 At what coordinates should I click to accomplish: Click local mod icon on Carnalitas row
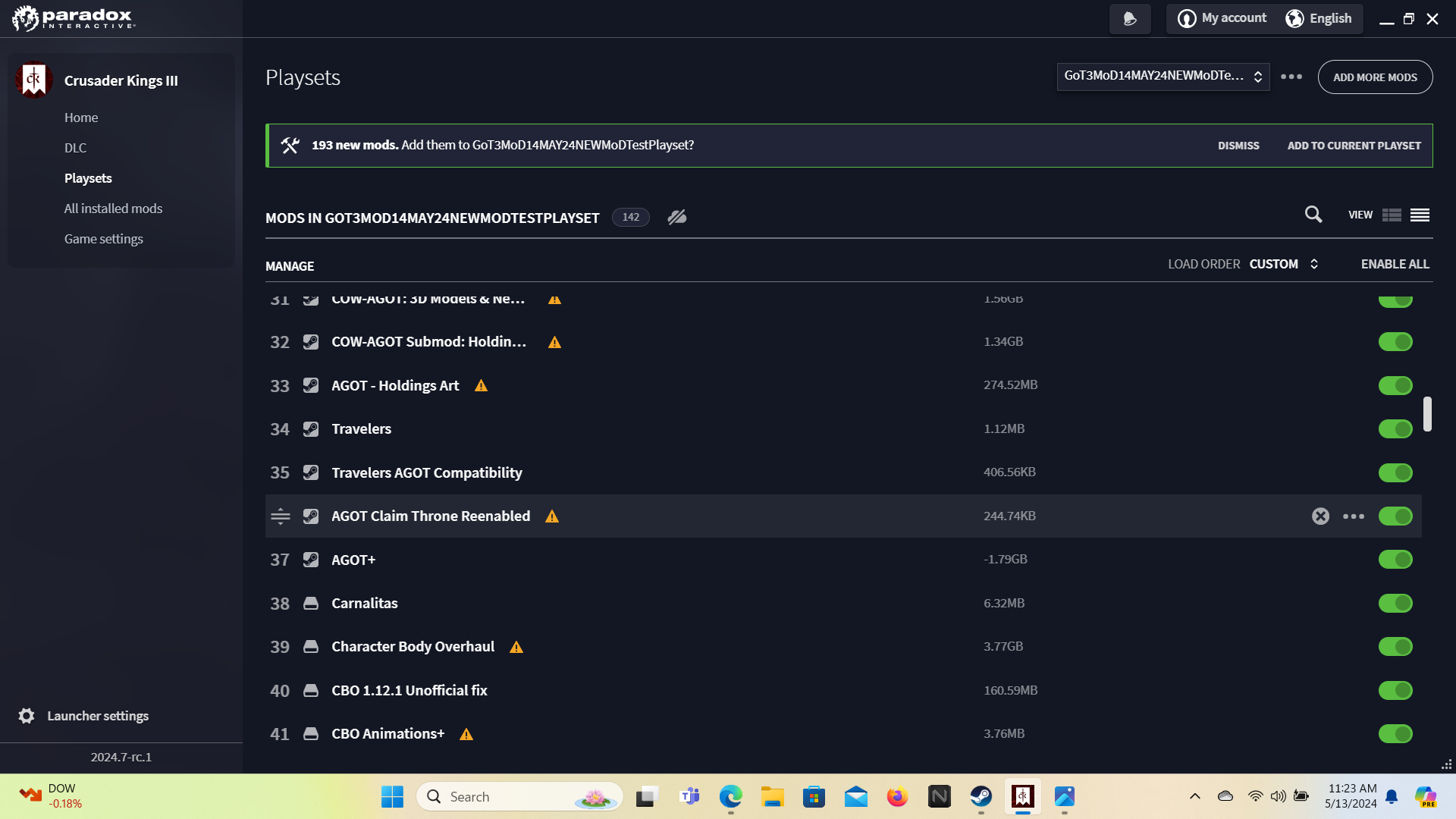point(311,604)
